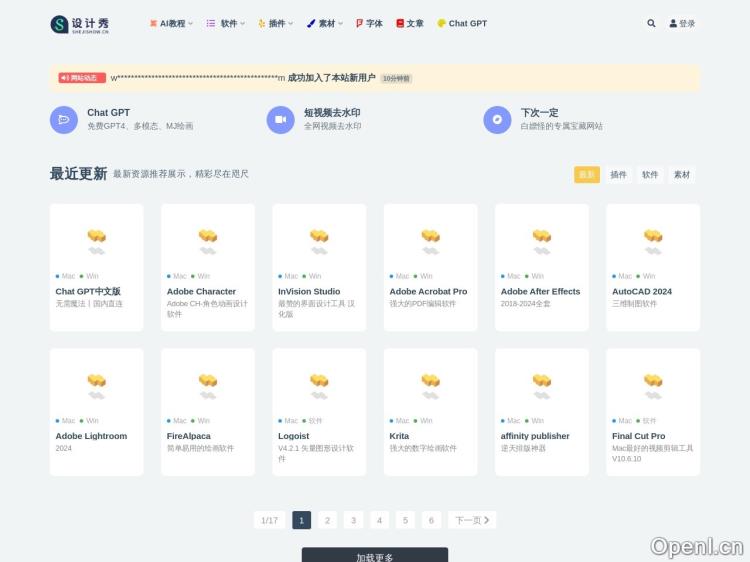
Task: Open the 字体 font nav item
Action: coord(369,23)
